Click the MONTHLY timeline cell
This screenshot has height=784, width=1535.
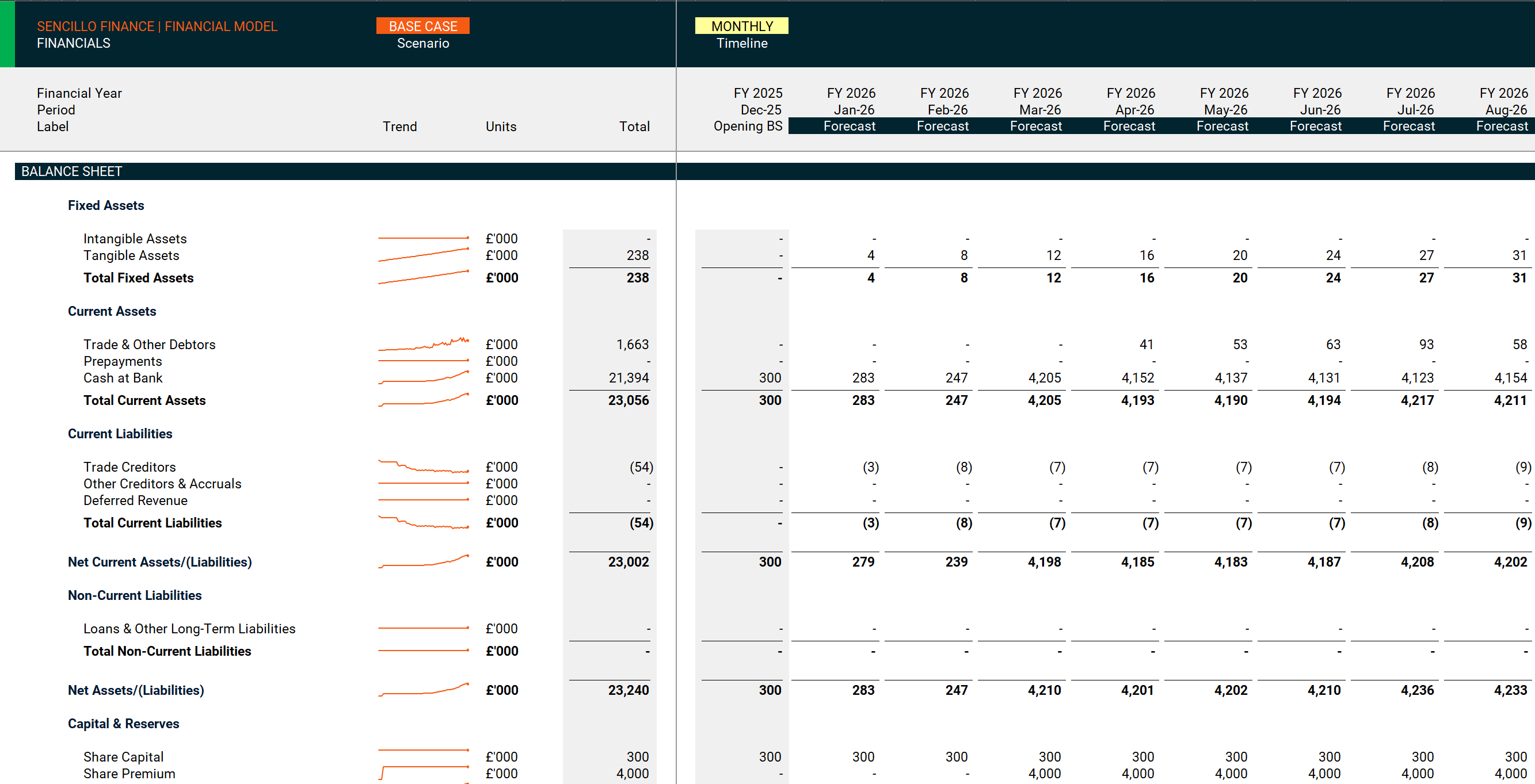click(x=741, y=26)
